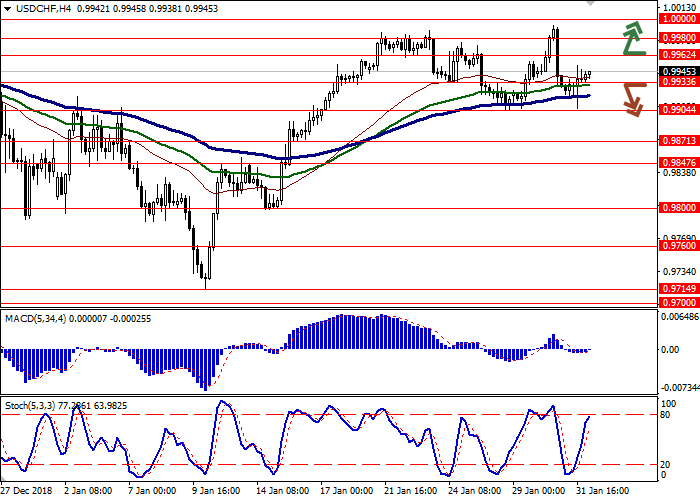Viewport: 700px width, 500px height.
Task: Click the OHLC quote values in header
Action: pyautogui.click(x=147, y=8)
